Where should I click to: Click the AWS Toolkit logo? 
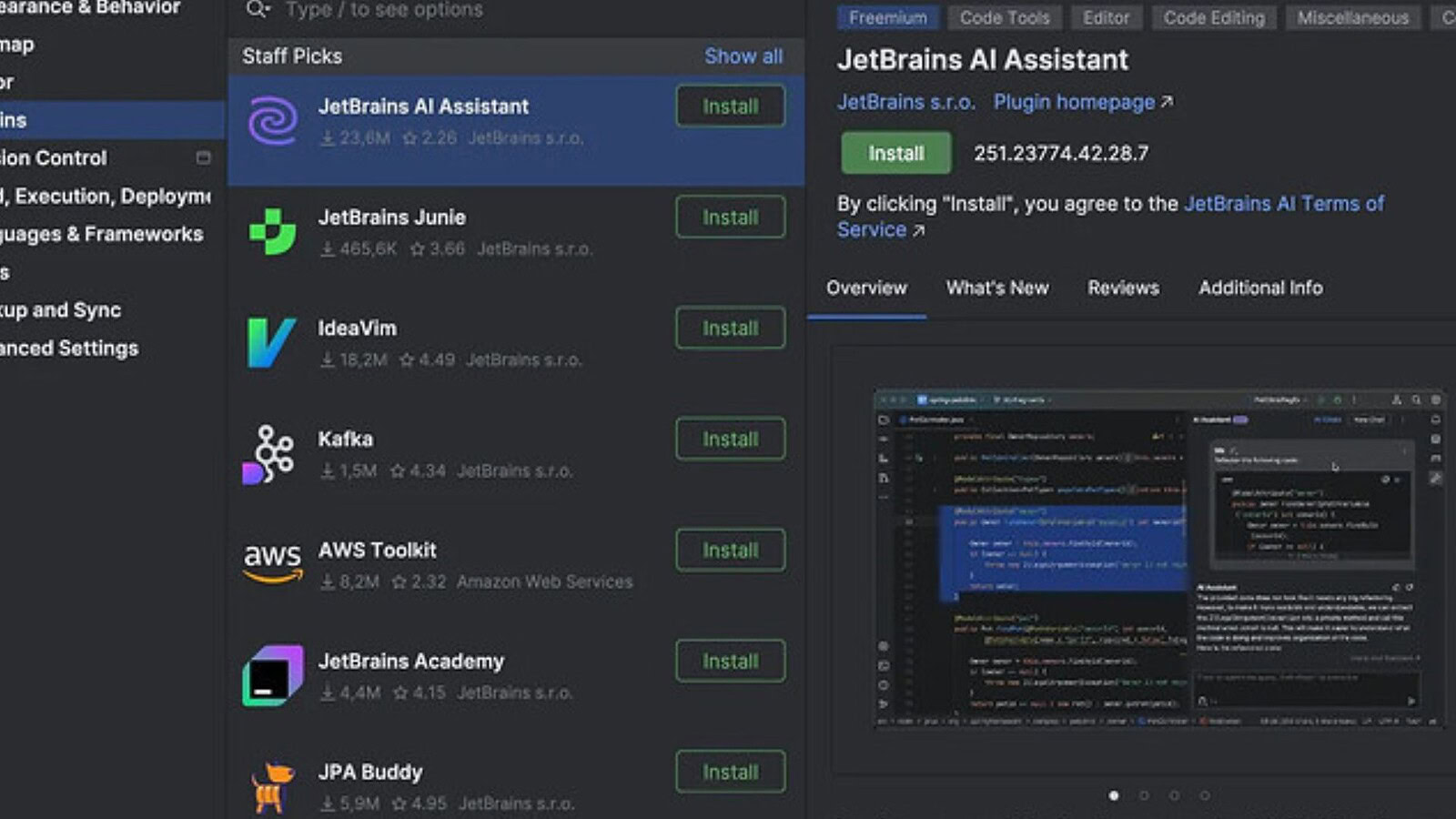coord(272,562)
